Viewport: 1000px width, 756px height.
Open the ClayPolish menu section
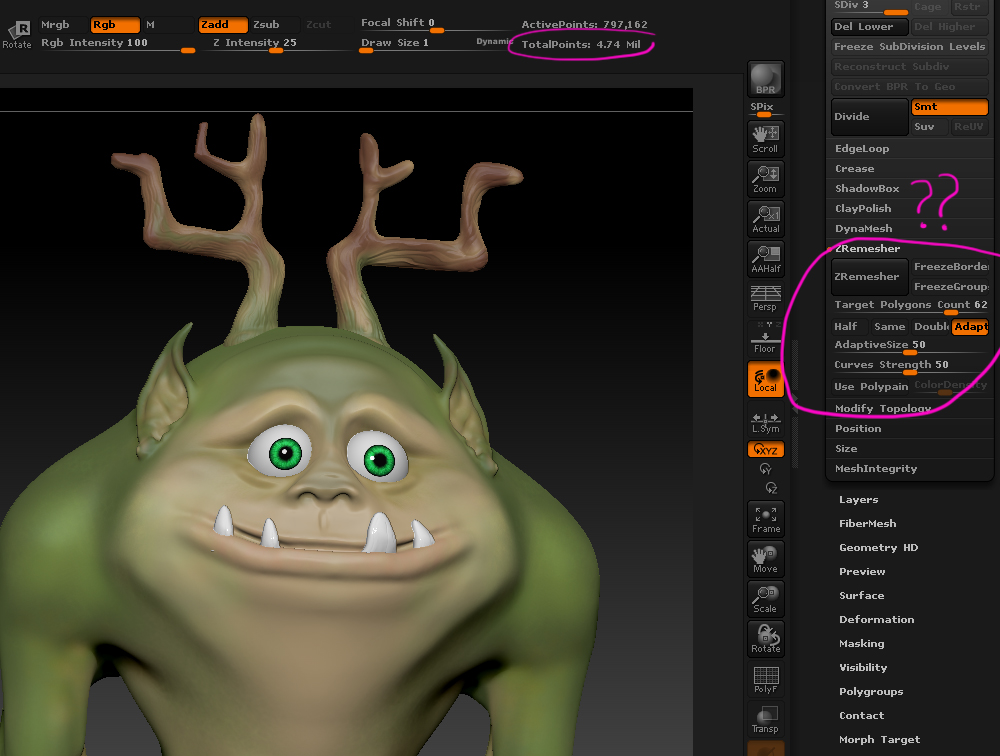coord(863,209)
